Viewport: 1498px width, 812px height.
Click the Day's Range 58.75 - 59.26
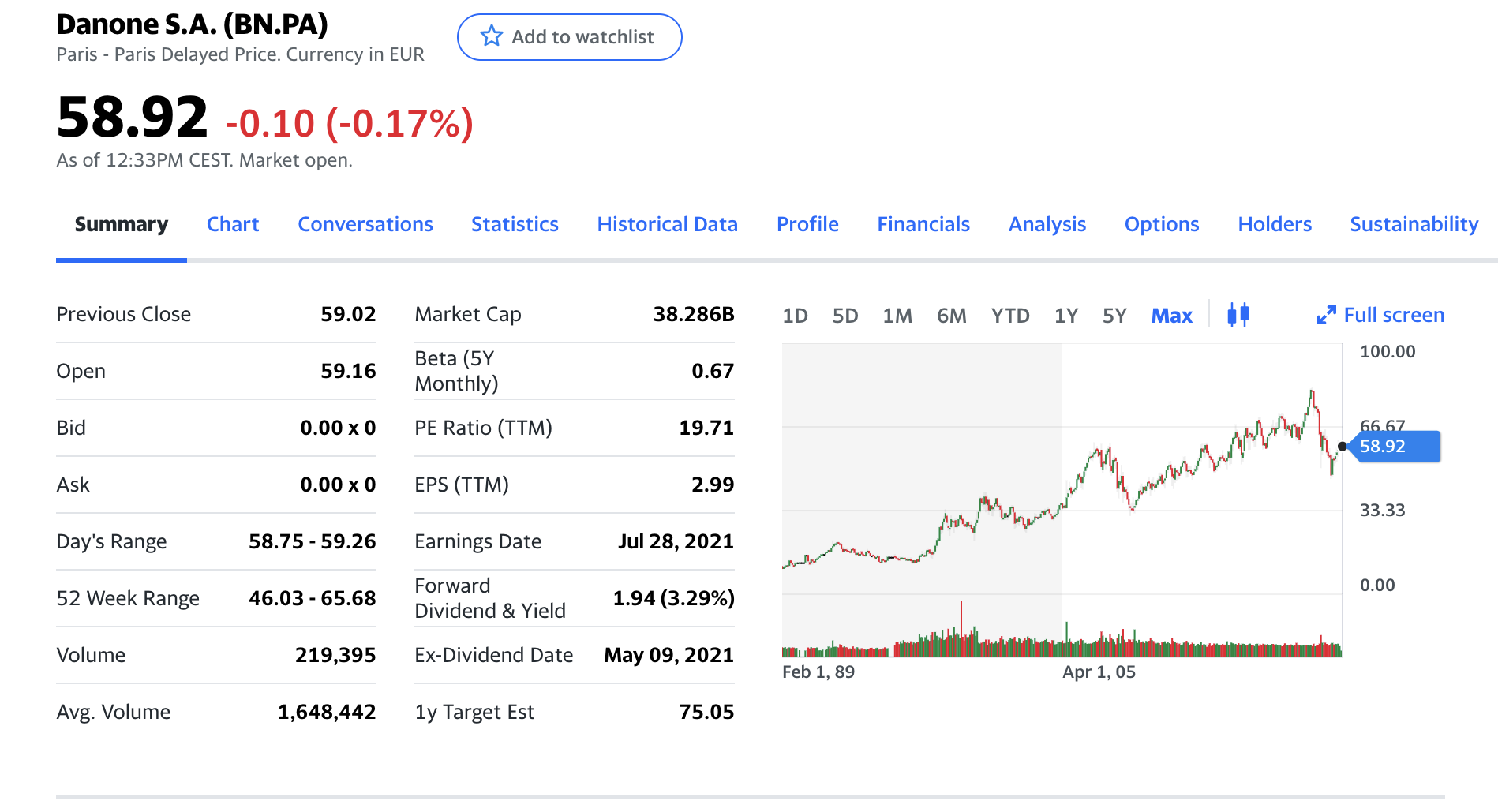(x=313, y=541)
